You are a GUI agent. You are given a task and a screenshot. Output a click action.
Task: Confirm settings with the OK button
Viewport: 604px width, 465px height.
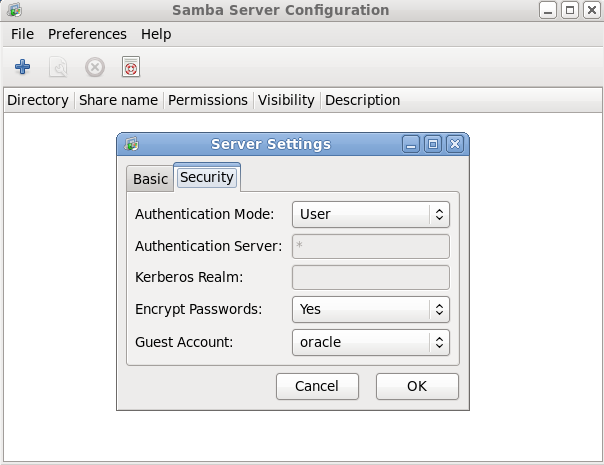point(417,386)
